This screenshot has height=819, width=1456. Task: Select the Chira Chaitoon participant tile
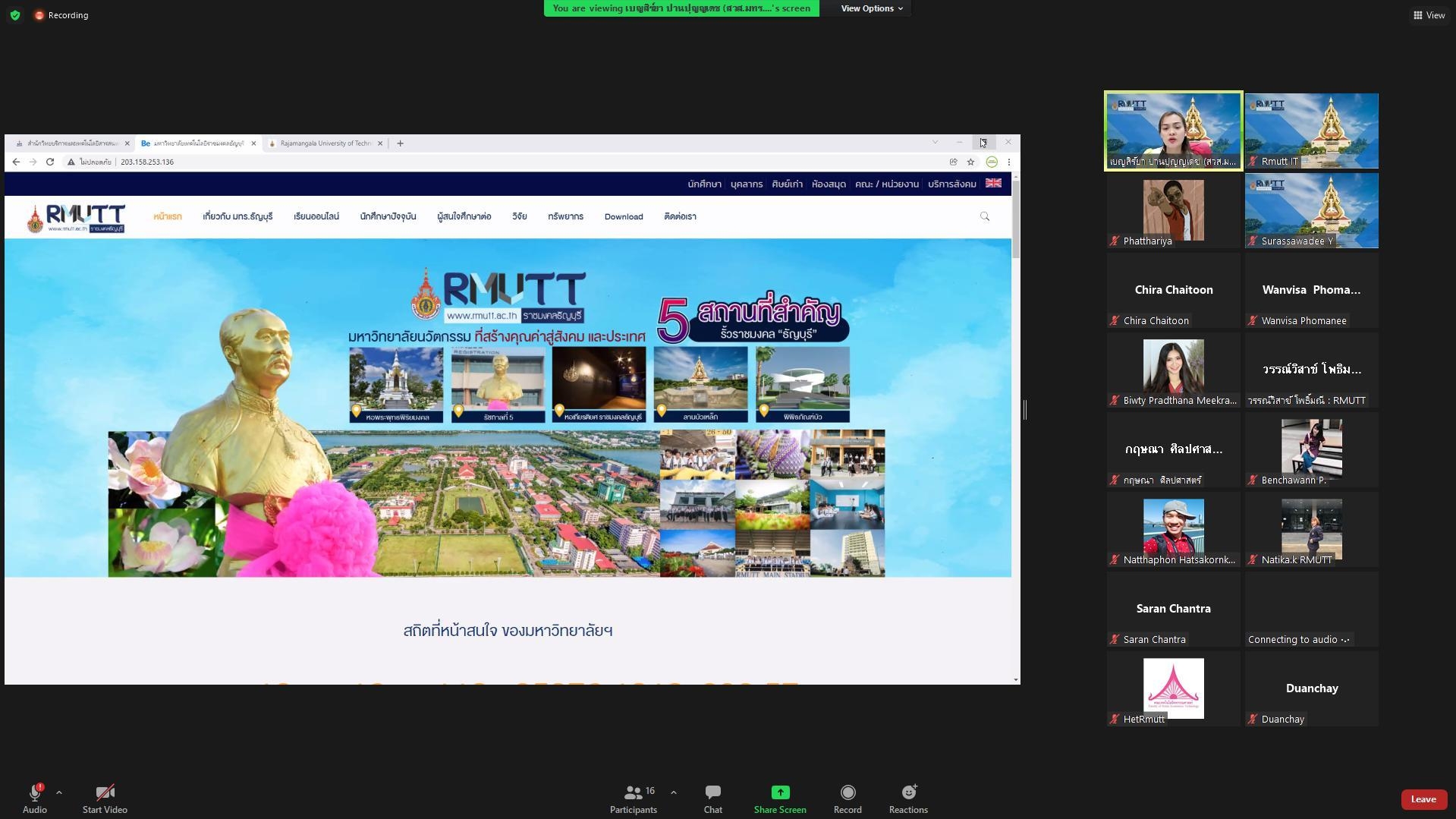1173,290
